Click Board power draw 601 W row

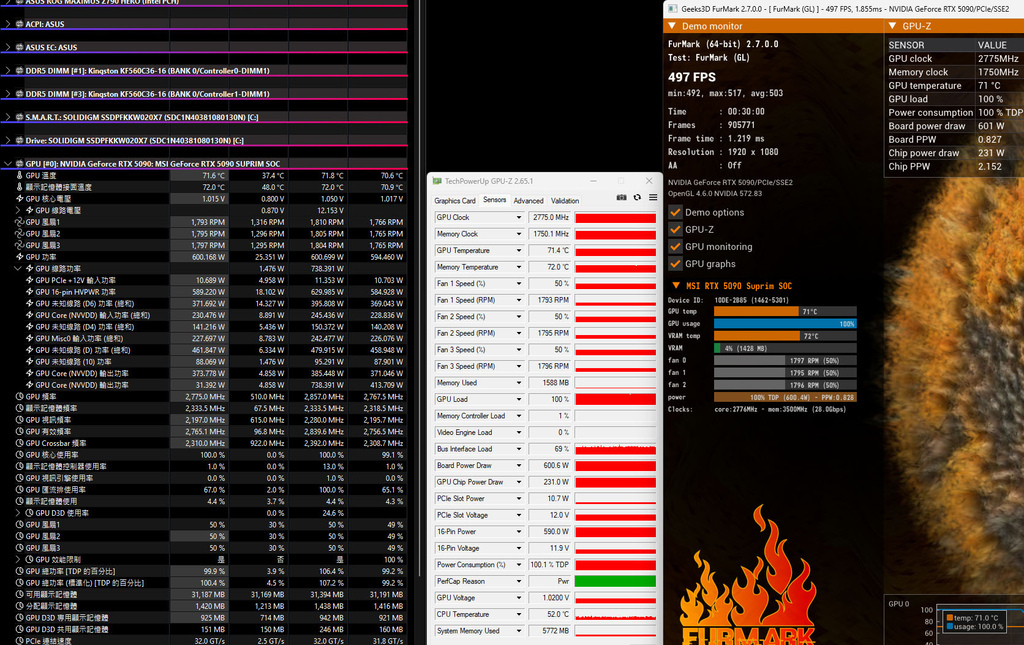coord(955,126)
